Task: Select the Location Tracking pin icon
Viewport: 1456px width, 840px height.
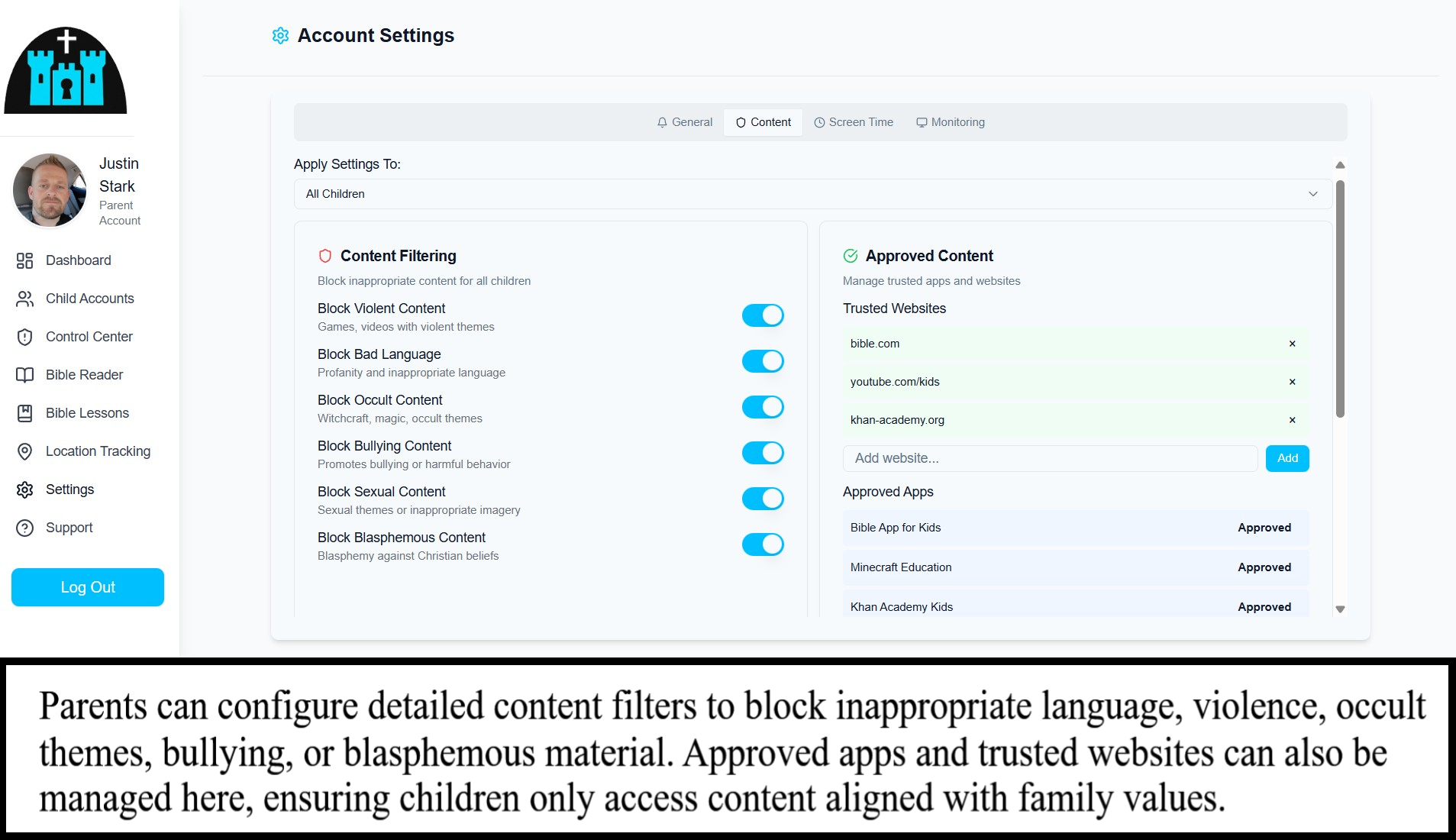Action: pyautogui.click(x=24, y=451)
